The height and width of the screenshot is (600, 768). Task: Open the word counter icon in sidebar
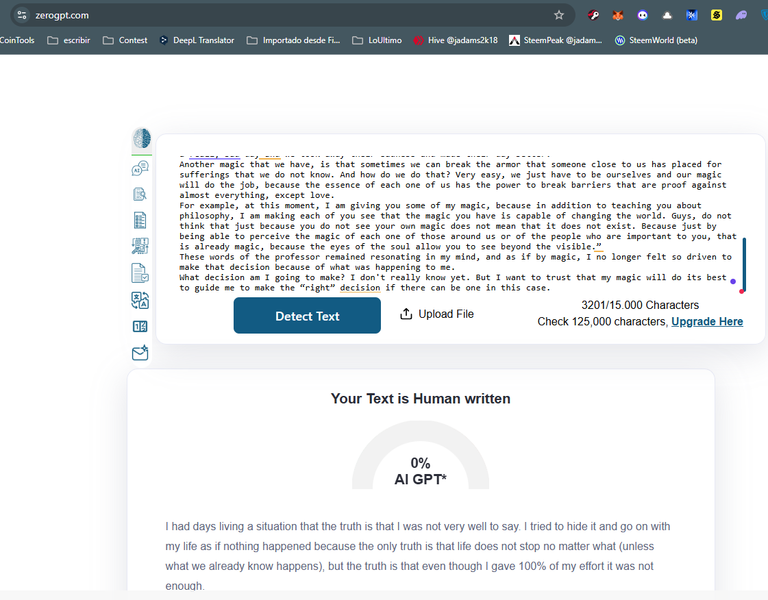pos(140,326)
